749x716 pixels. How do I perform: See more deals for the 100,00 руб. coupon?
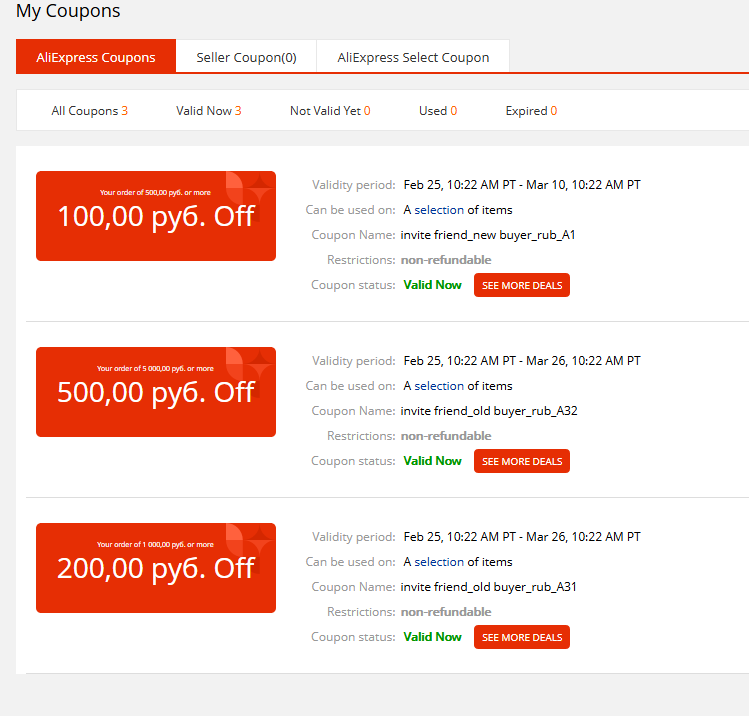click(x=522, y=285)
